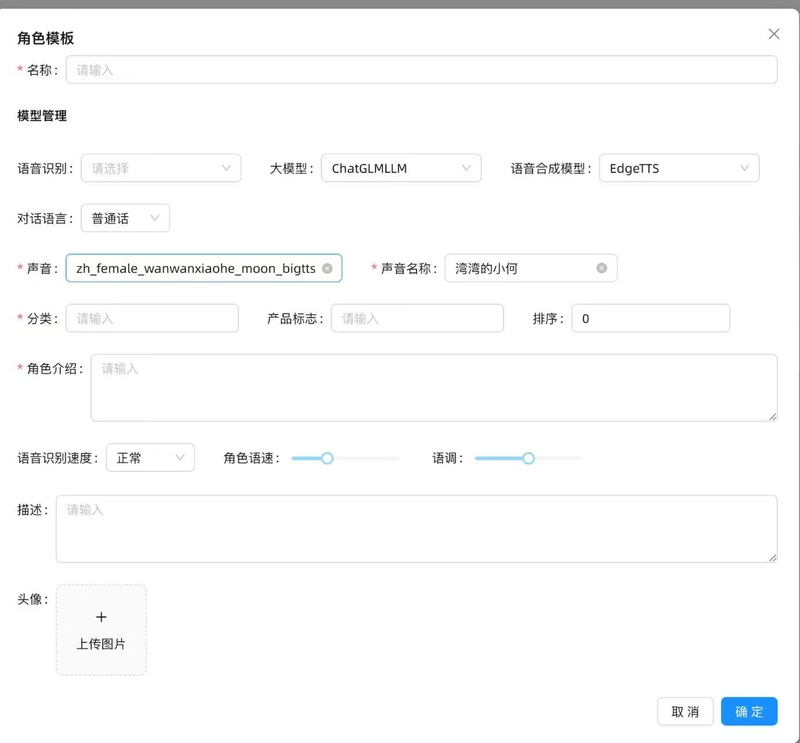Clear the 声音名称 field with its clear icon
Screen dimensions: 800x743
click(x=601, y=268)
